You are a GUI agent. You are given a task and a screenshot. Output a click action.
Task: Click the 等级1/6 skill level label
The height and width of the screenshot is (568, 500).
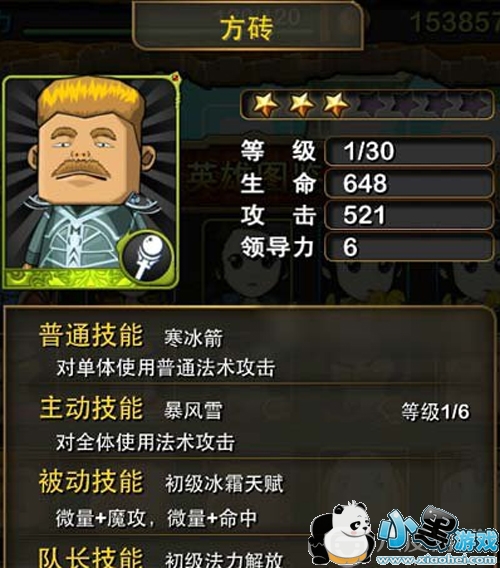436,412
